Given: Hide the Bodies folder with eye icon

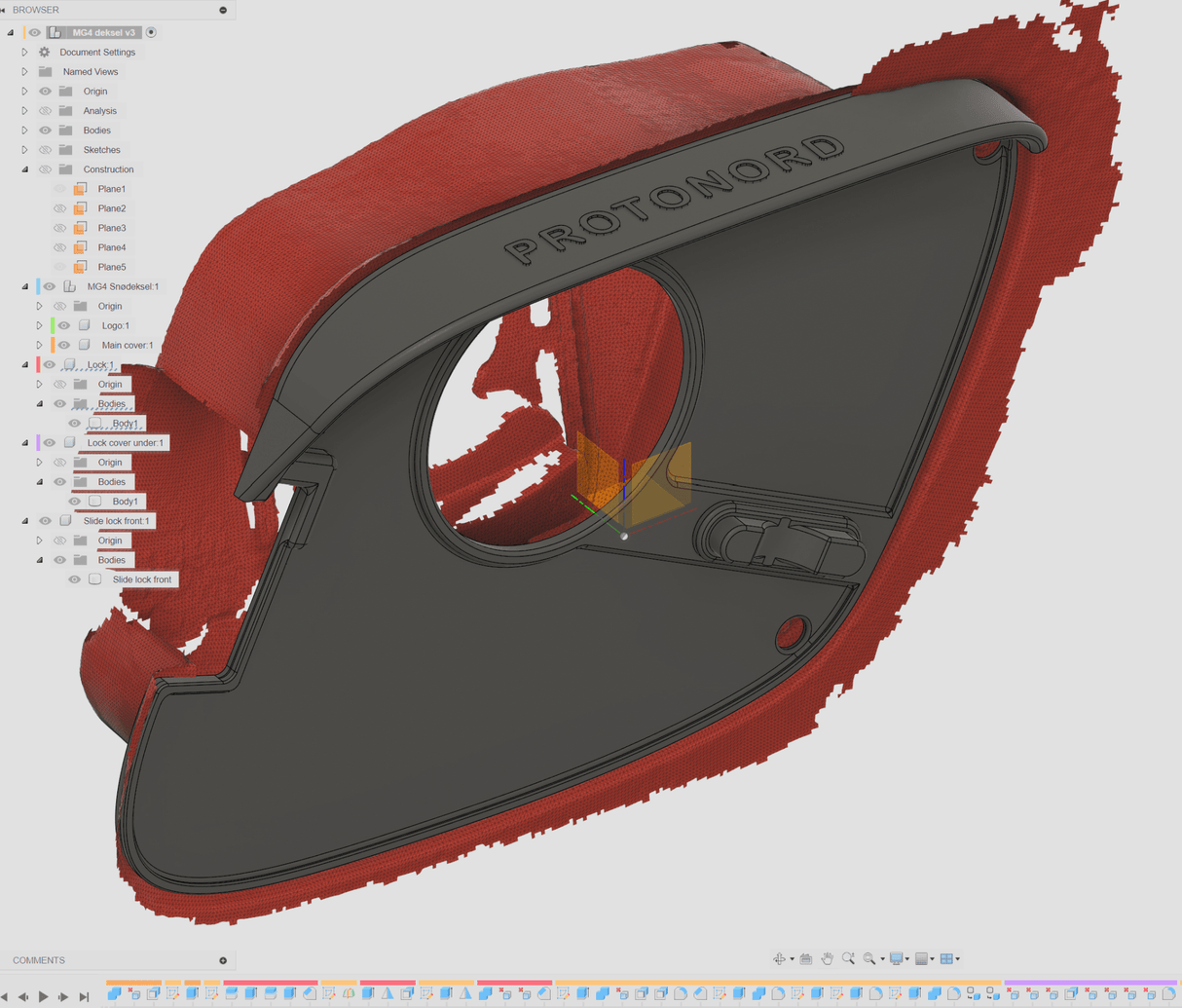Looking at the screenshot, I should click(45, 131).
